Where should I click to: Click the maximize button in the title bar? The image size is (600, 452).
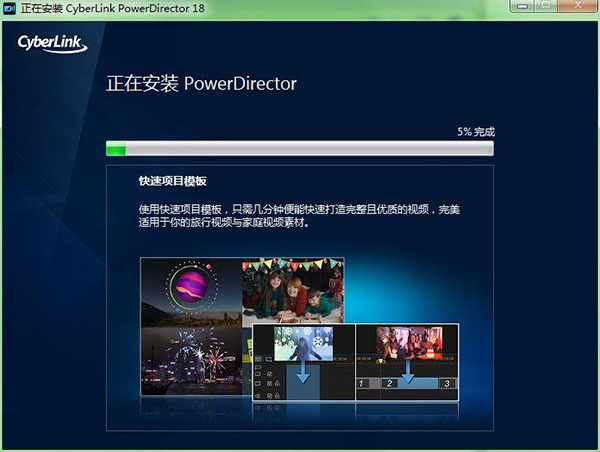tap(545, 8)
